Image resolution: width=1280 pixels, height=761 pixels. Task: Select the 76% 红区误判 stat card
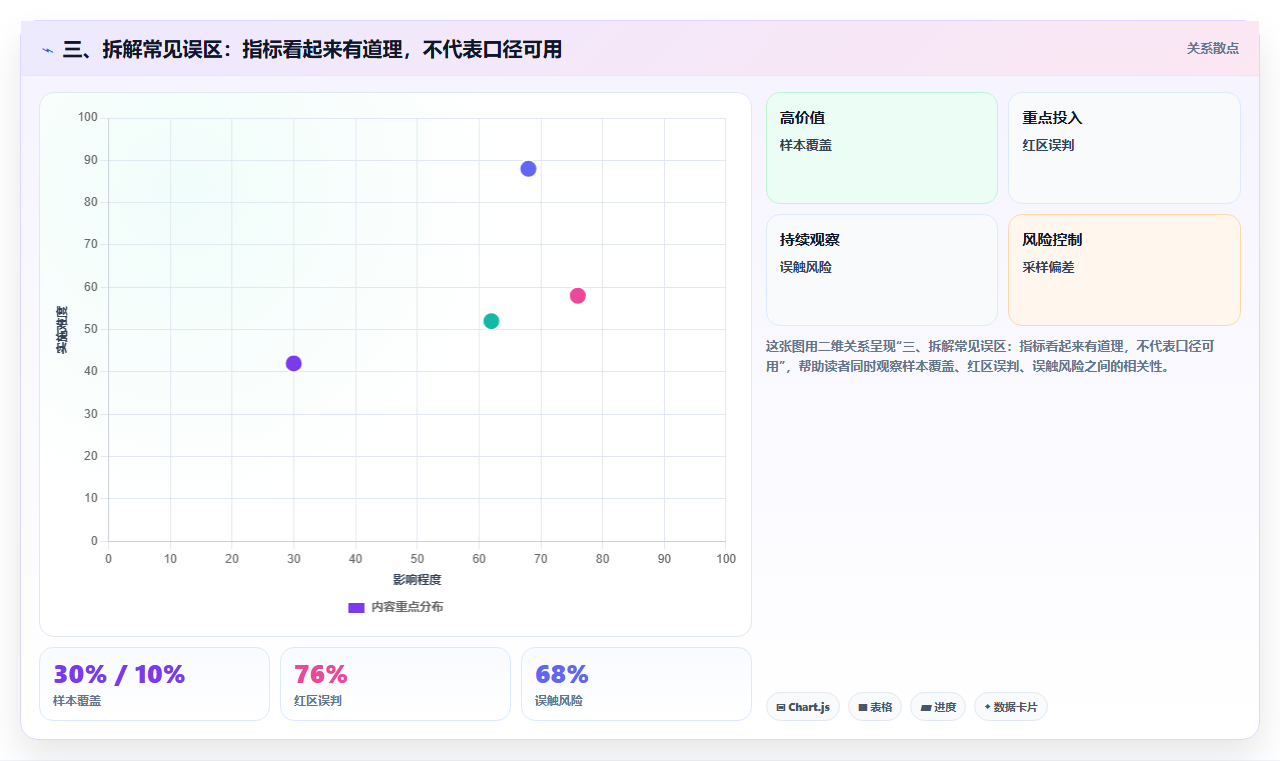395,684
